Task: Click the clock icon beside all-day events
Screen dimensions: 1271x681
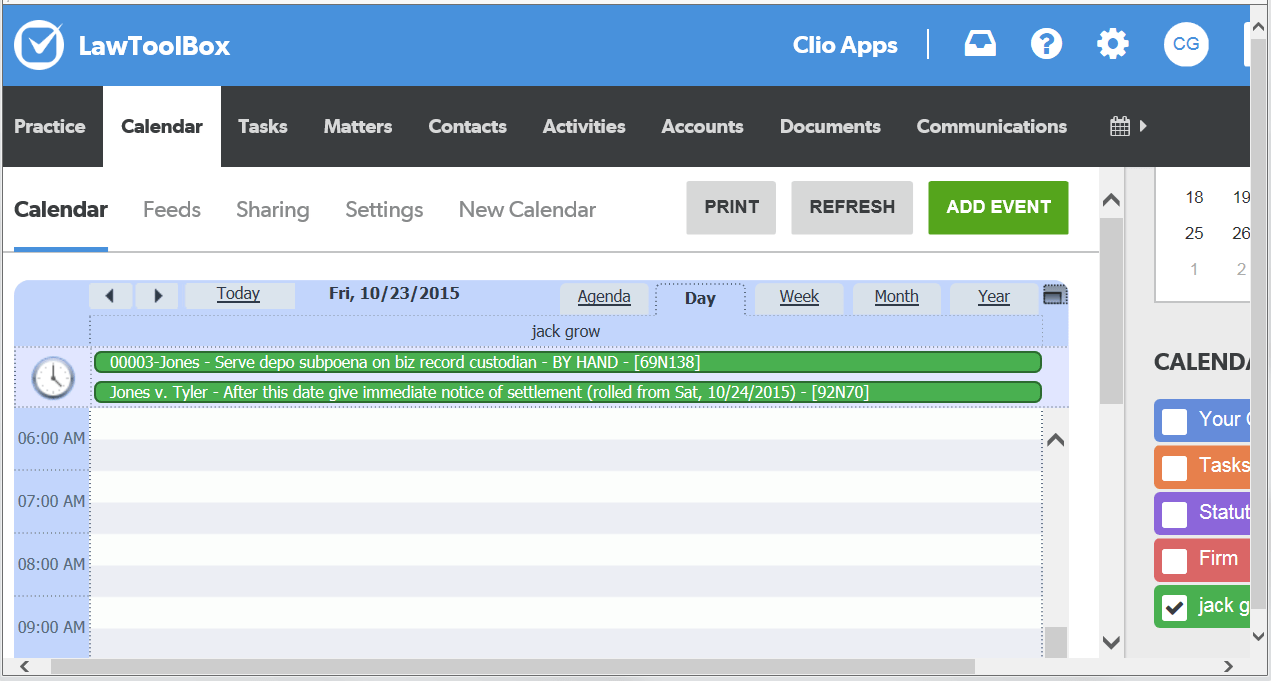Action: click(52, 378)
